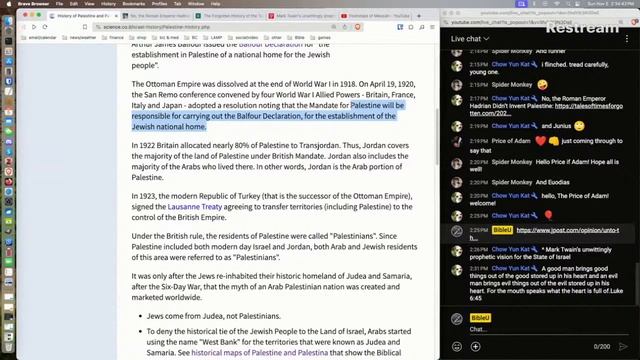
Task: Open a new browser tab with plus
Action: click(x=419, y=16)
